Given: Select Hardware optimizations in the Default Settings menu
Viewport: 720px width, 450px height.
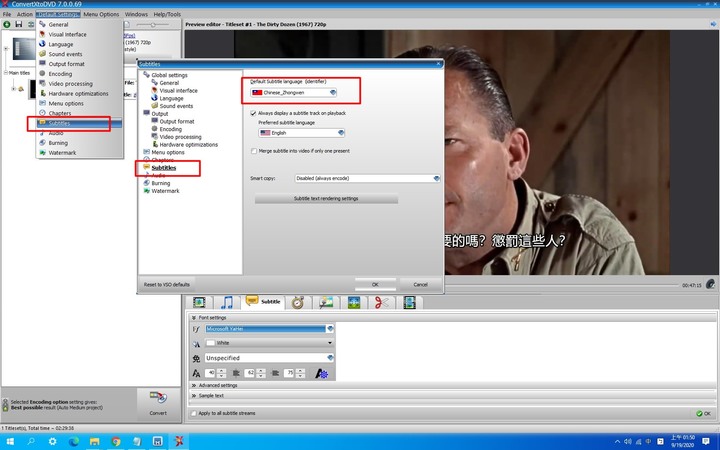Looking at the screenshot, I should 78,94.
